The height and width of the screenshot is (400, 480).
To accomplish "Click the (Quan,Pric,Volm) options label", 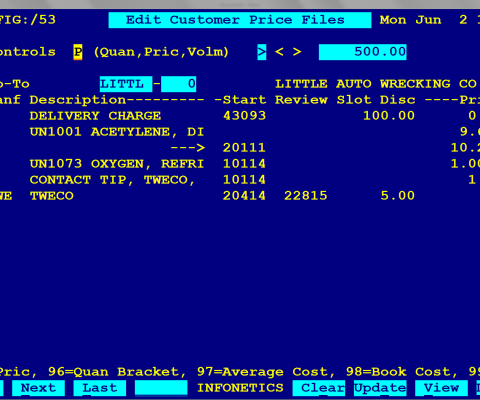I will (x=161, y=52).
